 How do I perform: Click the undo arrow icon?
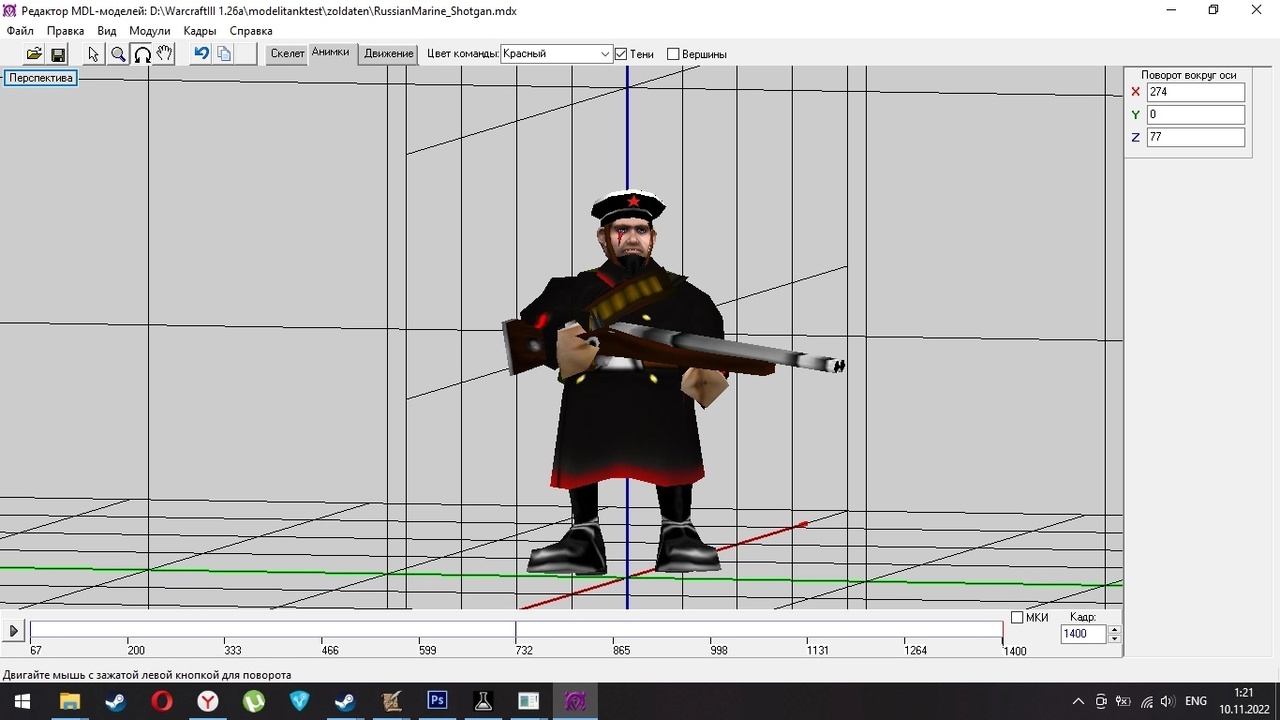click(201, 54)
